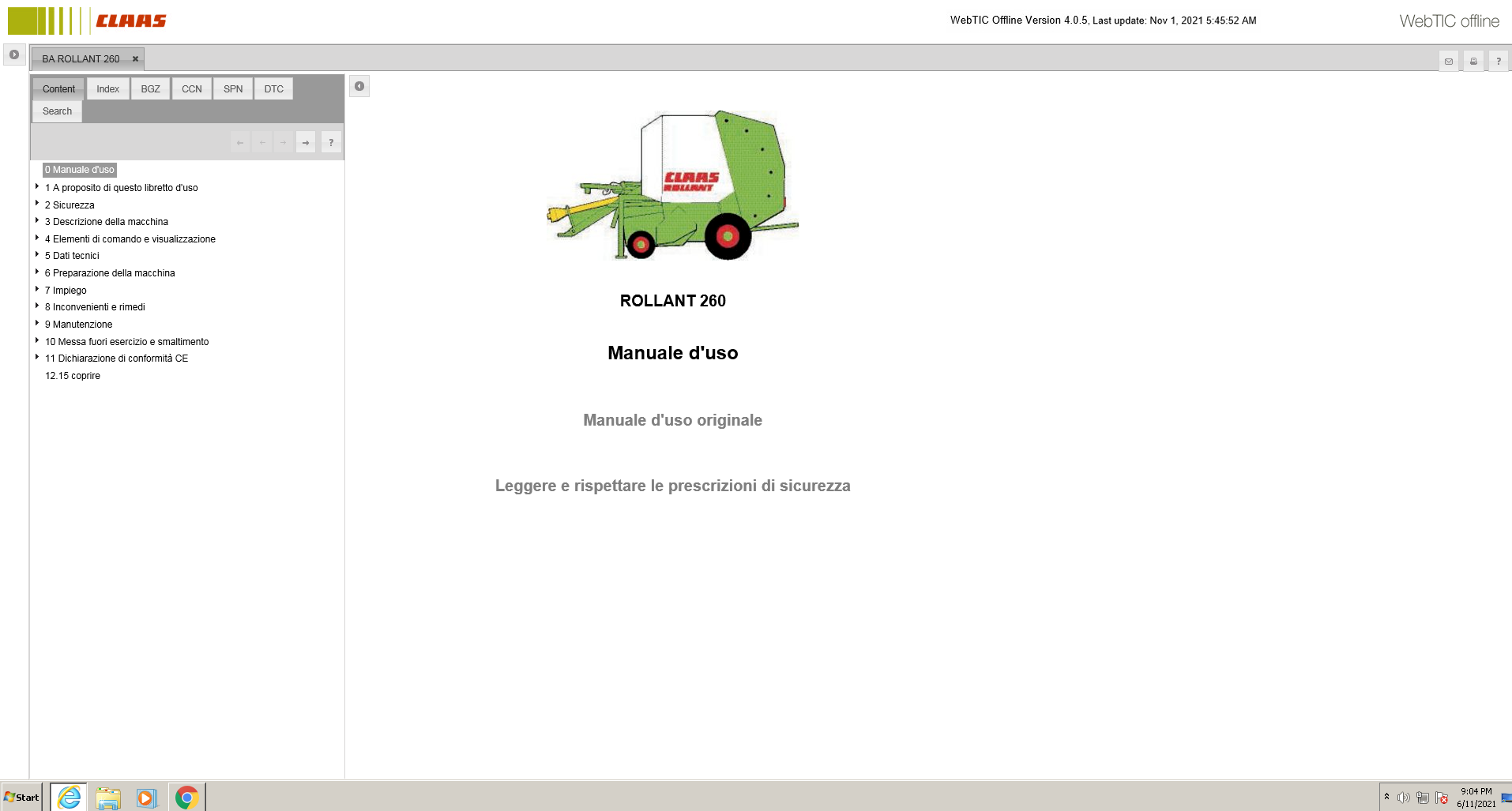The image size is (1512, 811).
Task: Print the document with the printer icon
Action: 1473,61
